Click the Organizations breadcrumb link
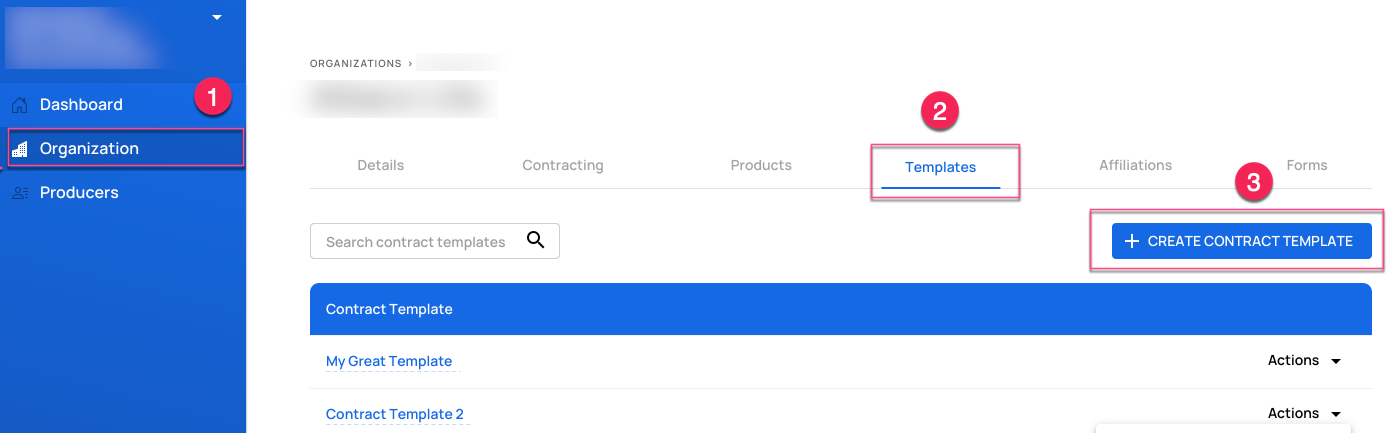The height and width of the screenshot is (433, 1389). [x=356, y=63]
